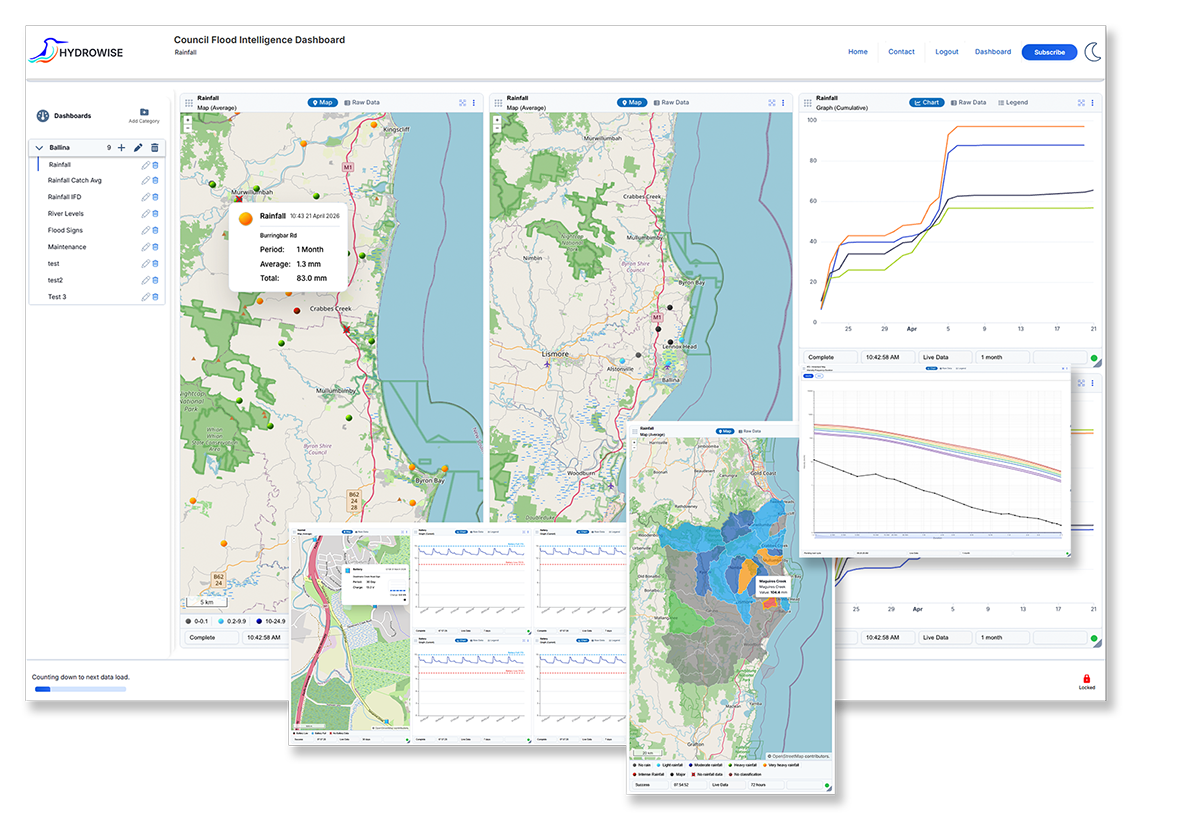This screenshot has height=824, width=1200.
Task: Open the three-dot menu on the cumulative graph widget
Action: click(x=1093, y=102)
